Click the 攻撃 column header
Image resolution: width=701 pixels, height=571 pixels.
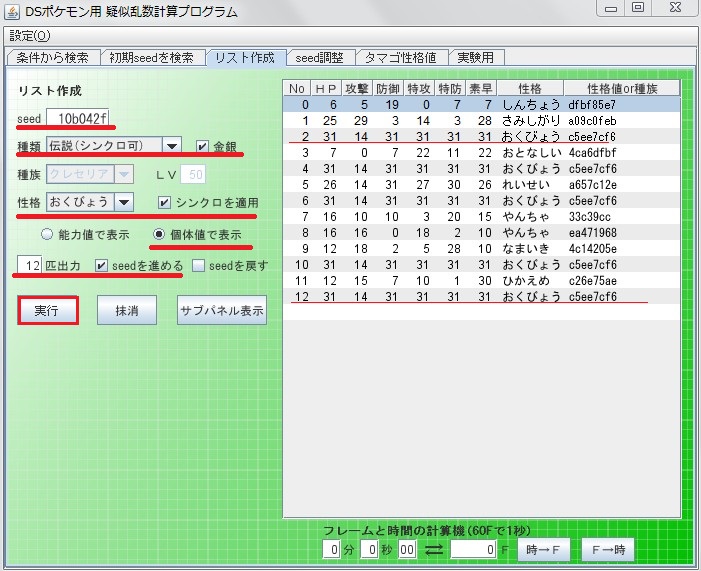[357, 89]
